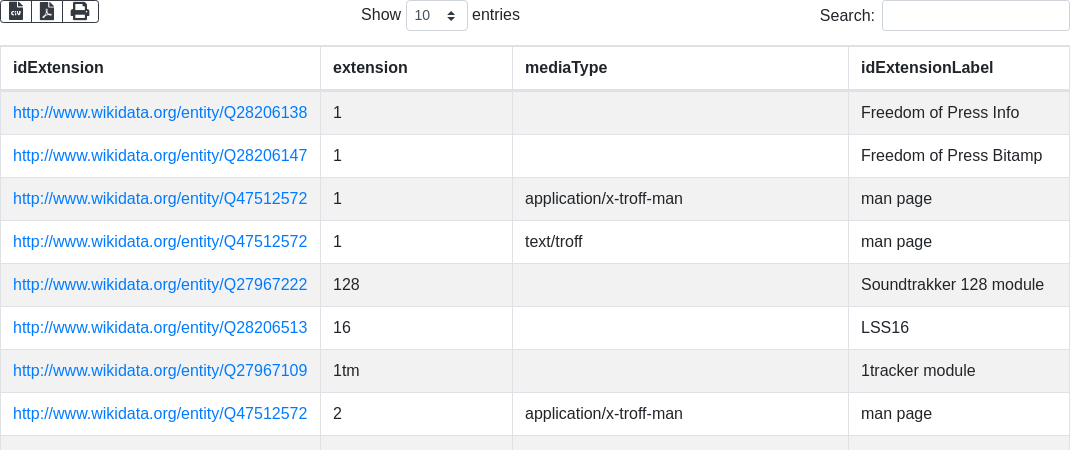
Task: Click inside the Search input field
Action: pos(975,16)
